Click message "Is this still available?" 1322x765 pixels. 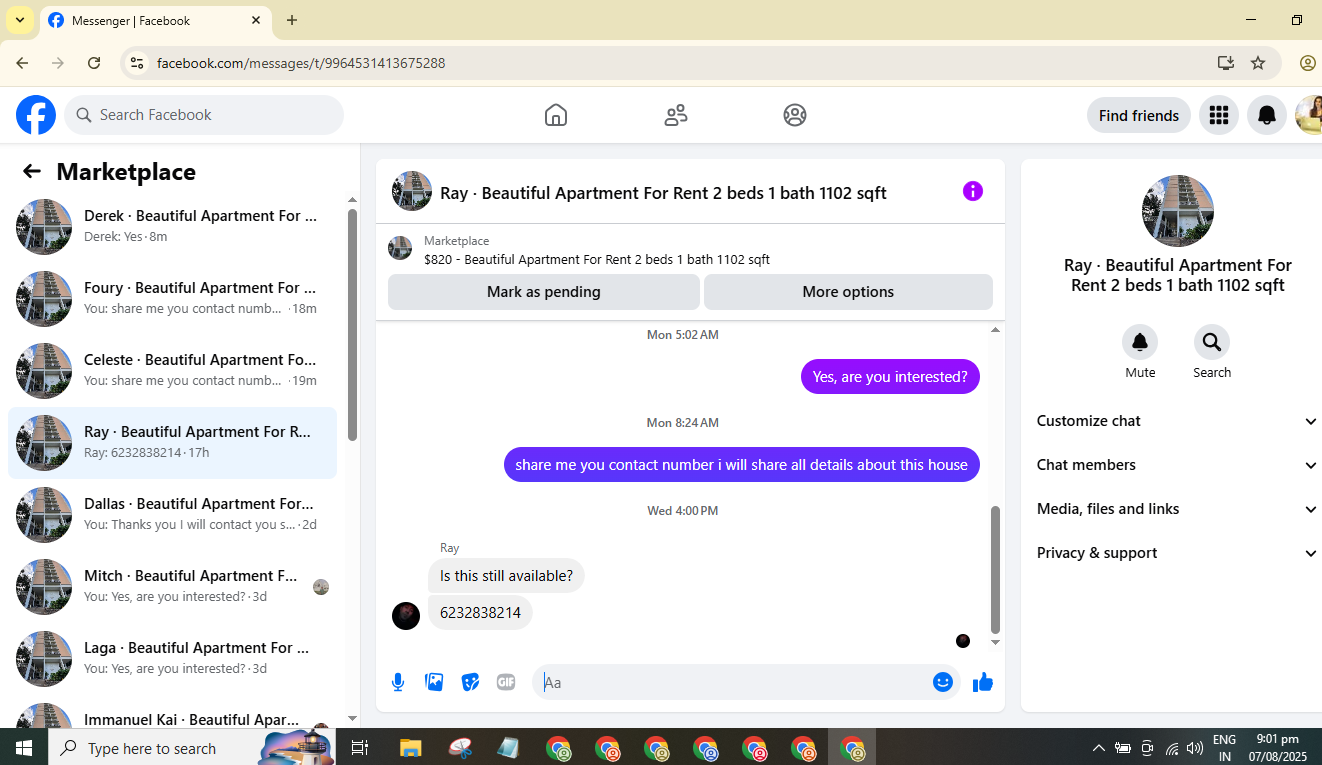click(x=506, y=576)
